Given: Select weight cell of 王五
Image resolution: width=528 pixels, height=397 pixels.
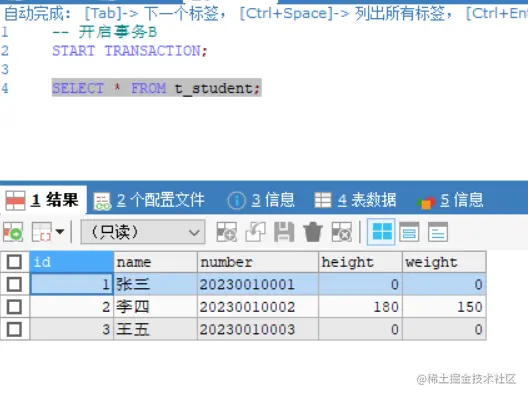Looking at the screenshot, I should (x=444, y=329).
